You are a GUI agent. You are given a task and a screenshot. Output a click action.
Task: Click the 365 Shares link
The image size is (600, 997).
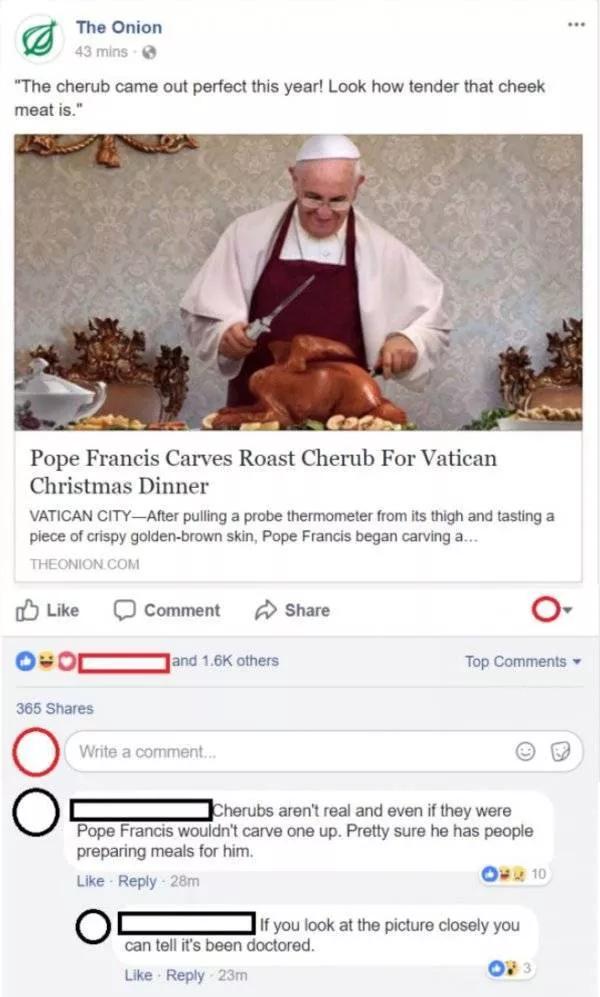click(x=55, y=708)
